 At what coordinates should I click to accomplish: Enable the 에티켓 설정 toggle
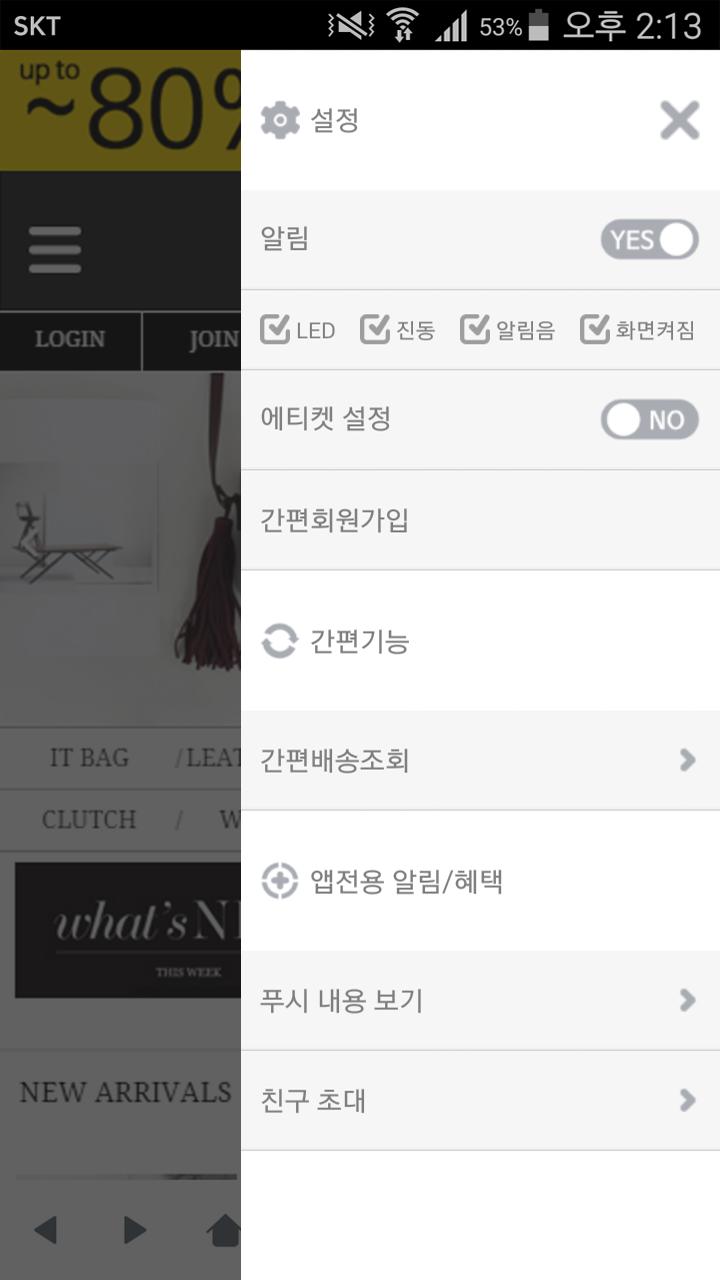click(650, 420)
